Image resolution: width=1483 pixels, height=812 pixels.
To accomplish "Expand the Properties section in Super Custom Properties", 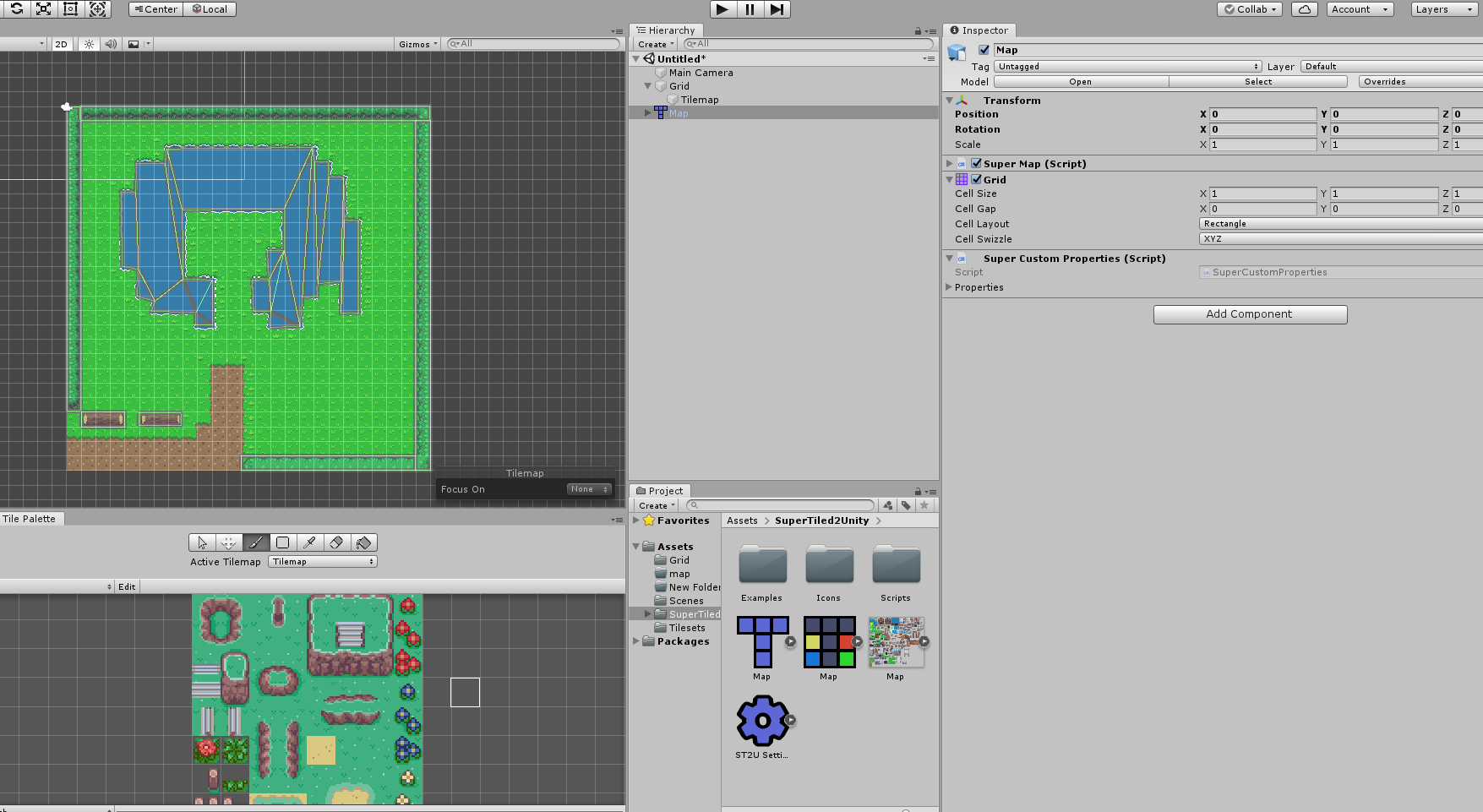I will click(x=949, y=287).
